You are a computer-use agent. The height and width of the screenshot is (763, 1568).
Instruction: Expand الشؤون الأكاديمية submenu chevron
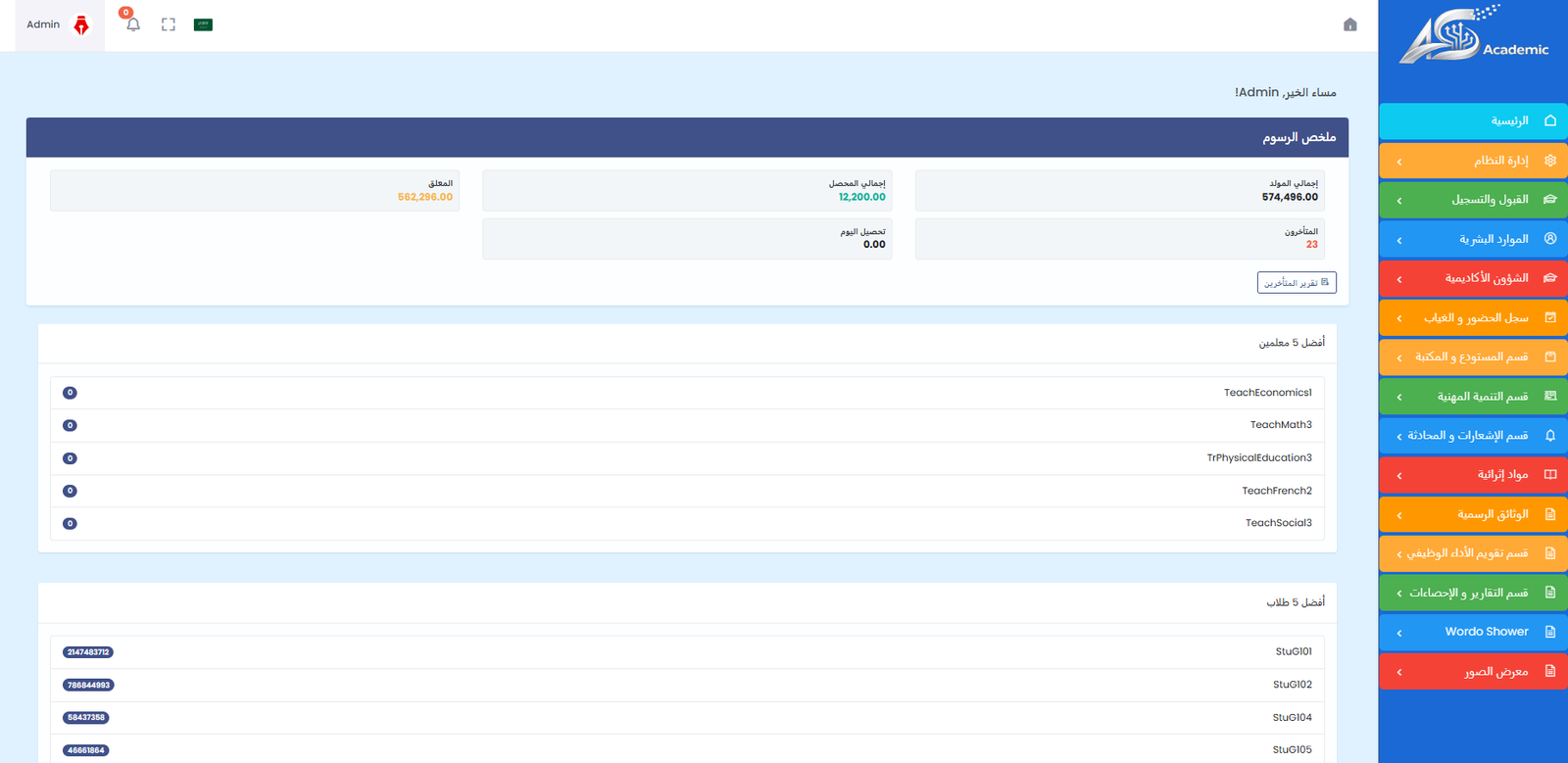[1399, 279]
